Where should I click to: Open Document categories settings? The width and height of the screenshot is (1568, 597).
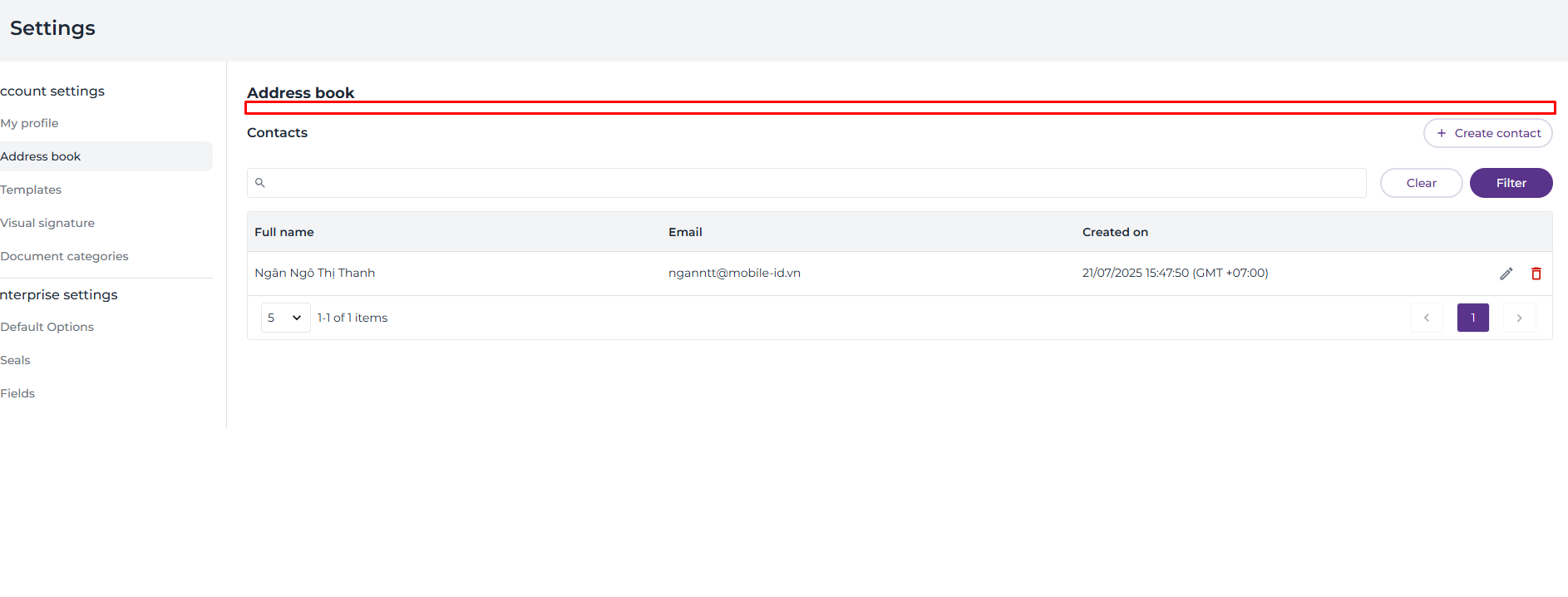(65, 256)
